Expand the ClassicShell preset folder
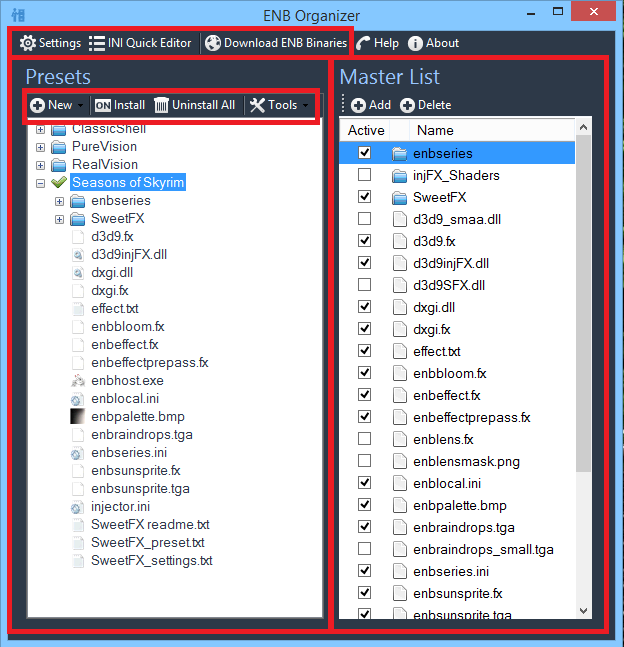 point(40,130)
